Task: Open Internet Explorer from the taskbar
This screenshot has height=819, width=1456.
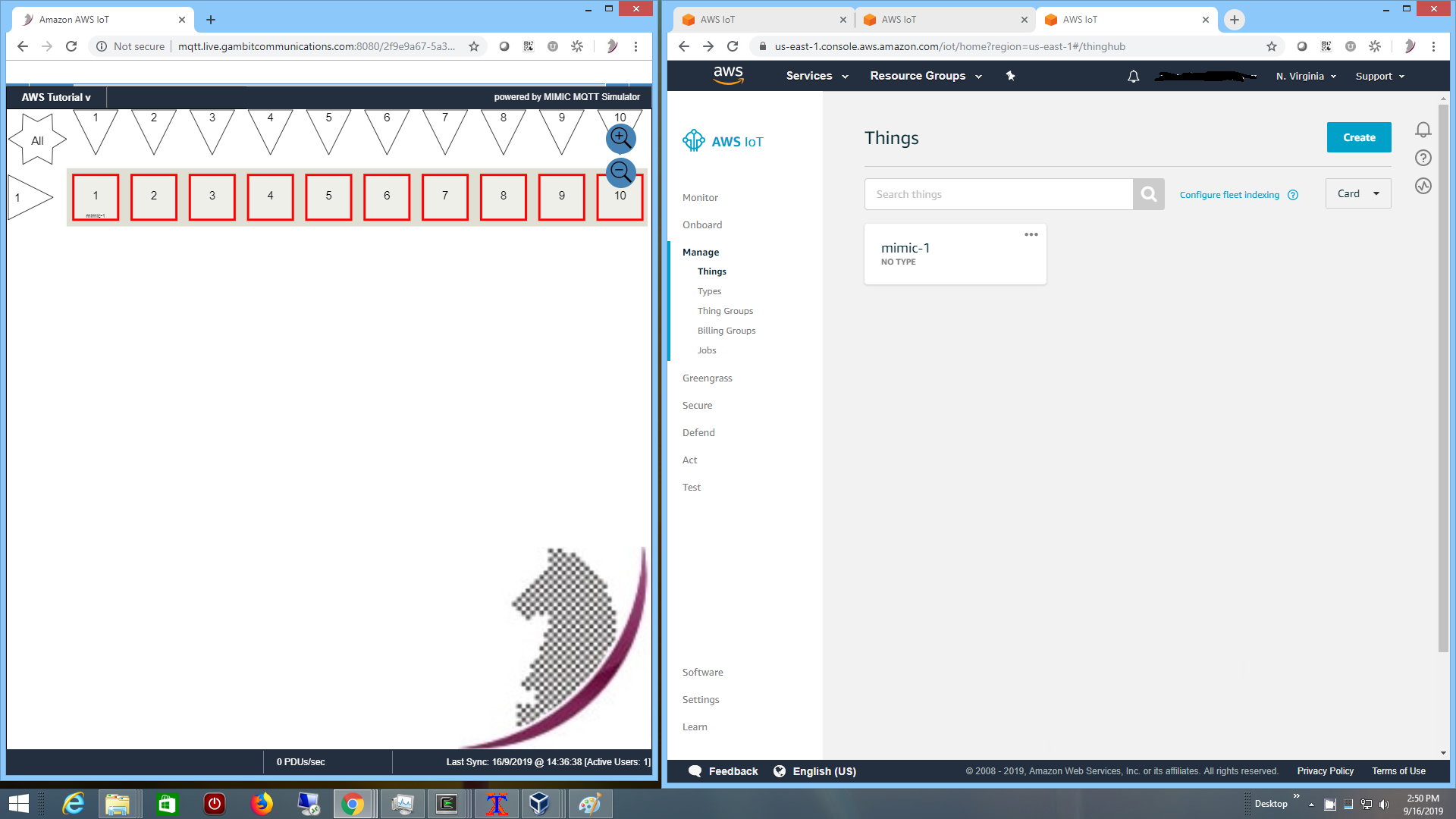Action: click(x=74, y=803)
